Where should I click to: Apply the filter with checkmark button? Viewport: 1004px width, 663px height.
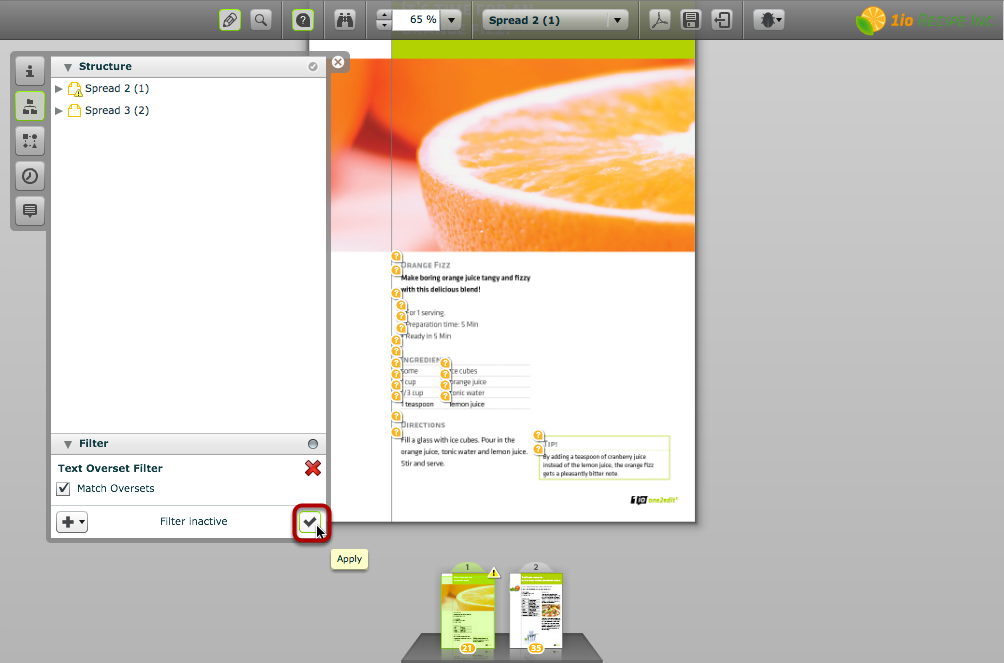tap(310, 521)
